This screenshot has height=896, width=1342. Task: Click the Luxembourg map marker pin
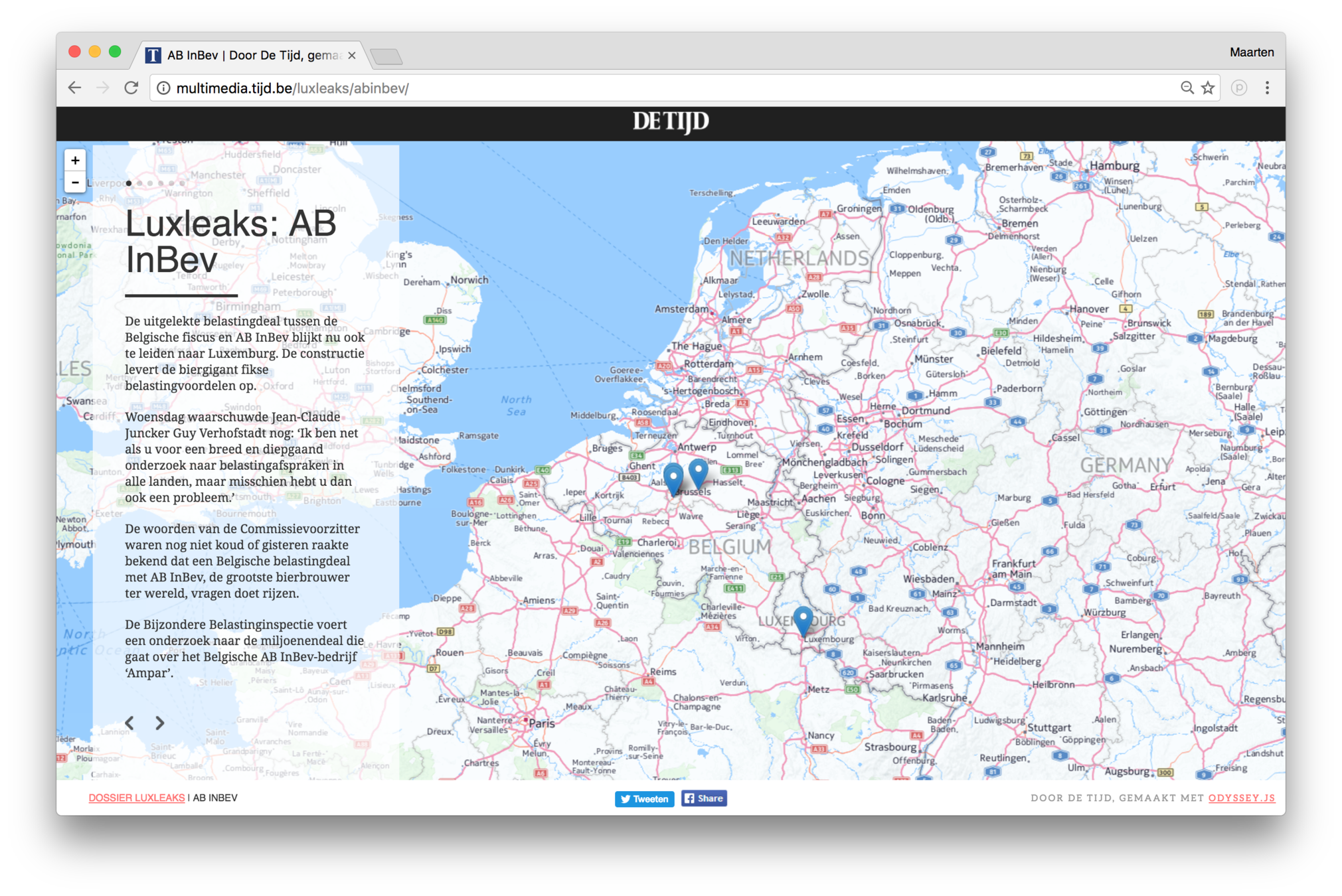click(803, 620)
